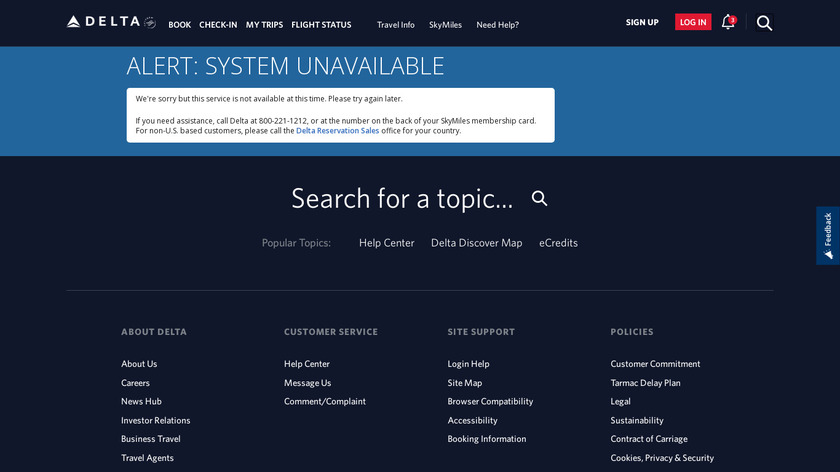Click the ALERT: SYSTEM UNAVAILABLE heading

coord(285,66)
